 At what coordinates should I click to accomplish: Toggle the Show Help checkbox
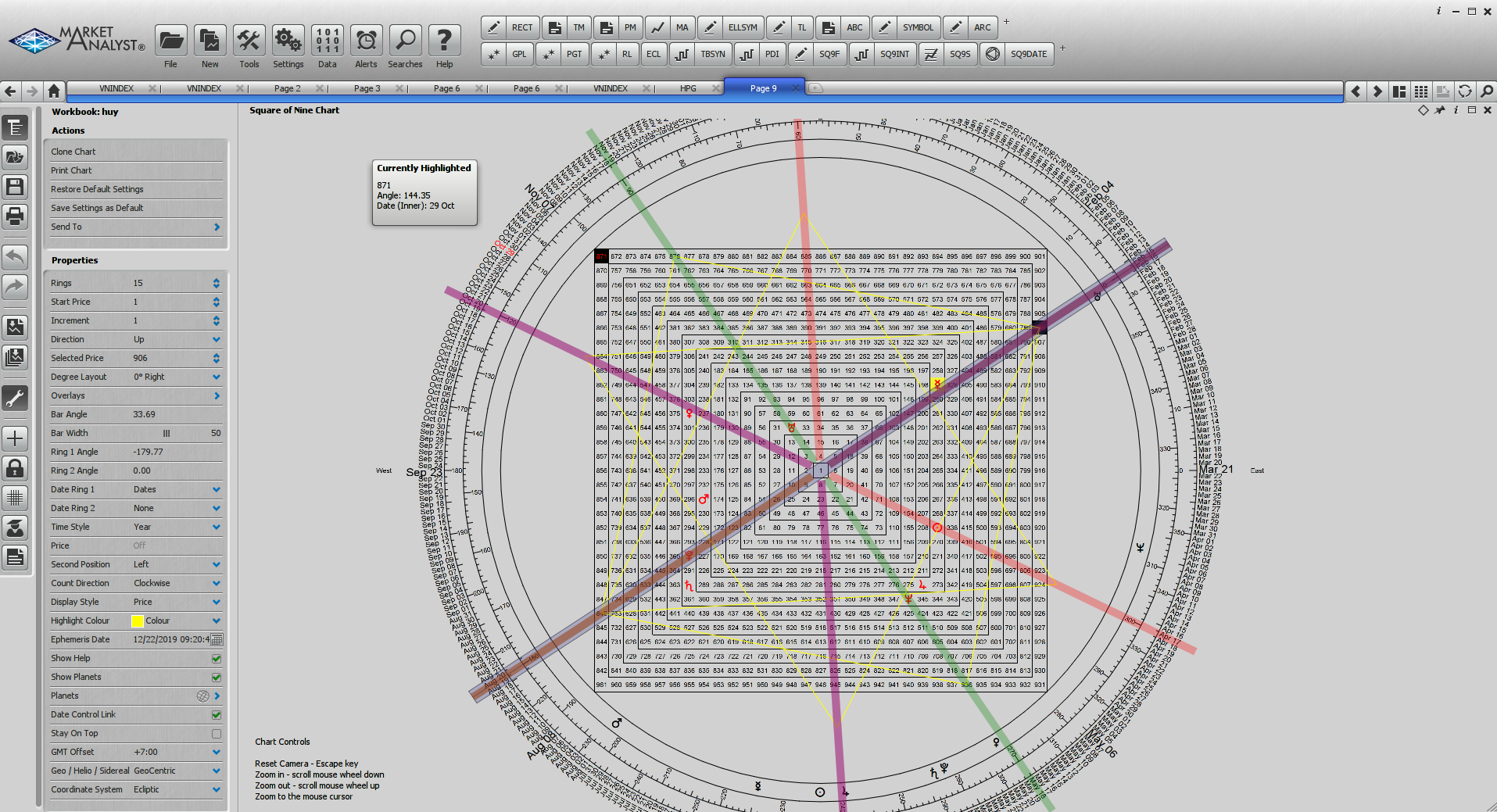217,659
